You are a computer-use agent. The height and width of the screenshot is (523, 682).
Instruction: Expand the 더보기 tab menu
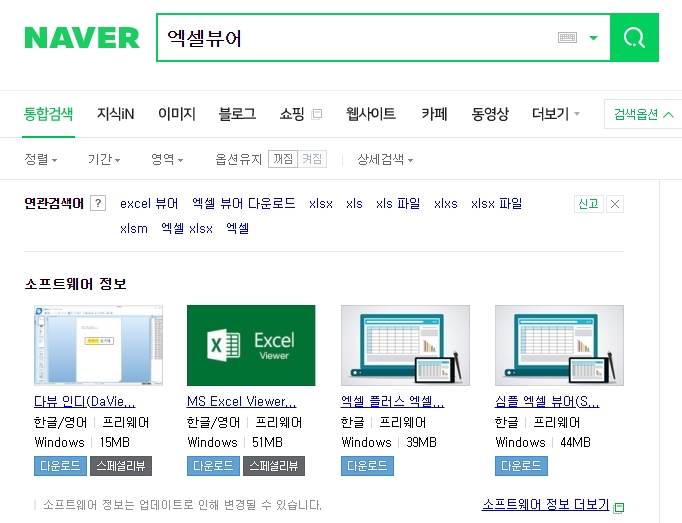point(555,114)
